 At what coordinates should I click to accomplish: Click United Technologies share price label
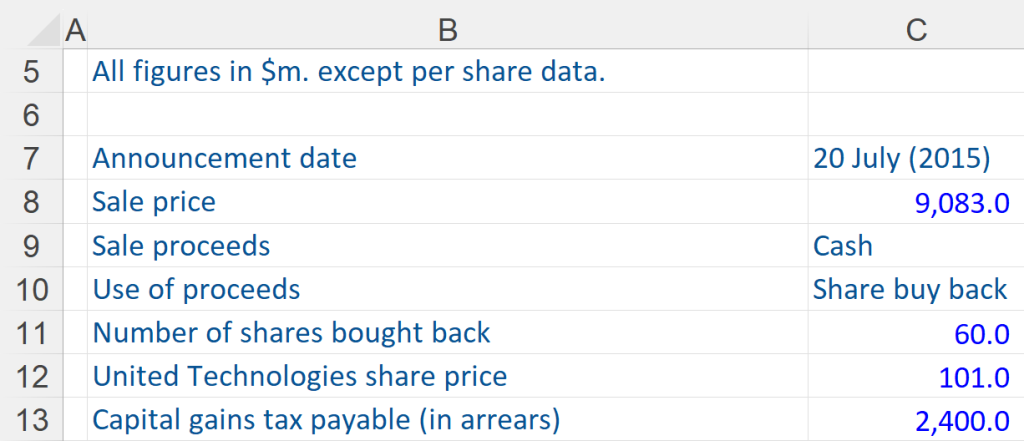pos(299,377)
